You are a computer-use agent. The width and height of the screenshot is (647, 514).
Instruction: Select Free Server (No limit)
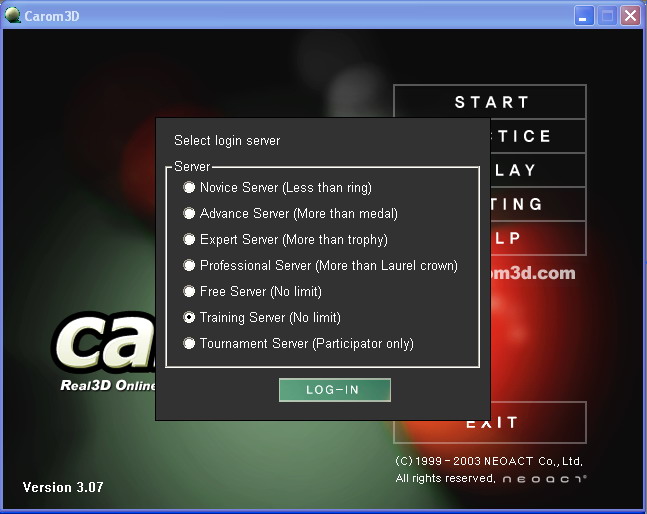pyautogui.click(x=189, y=291)
